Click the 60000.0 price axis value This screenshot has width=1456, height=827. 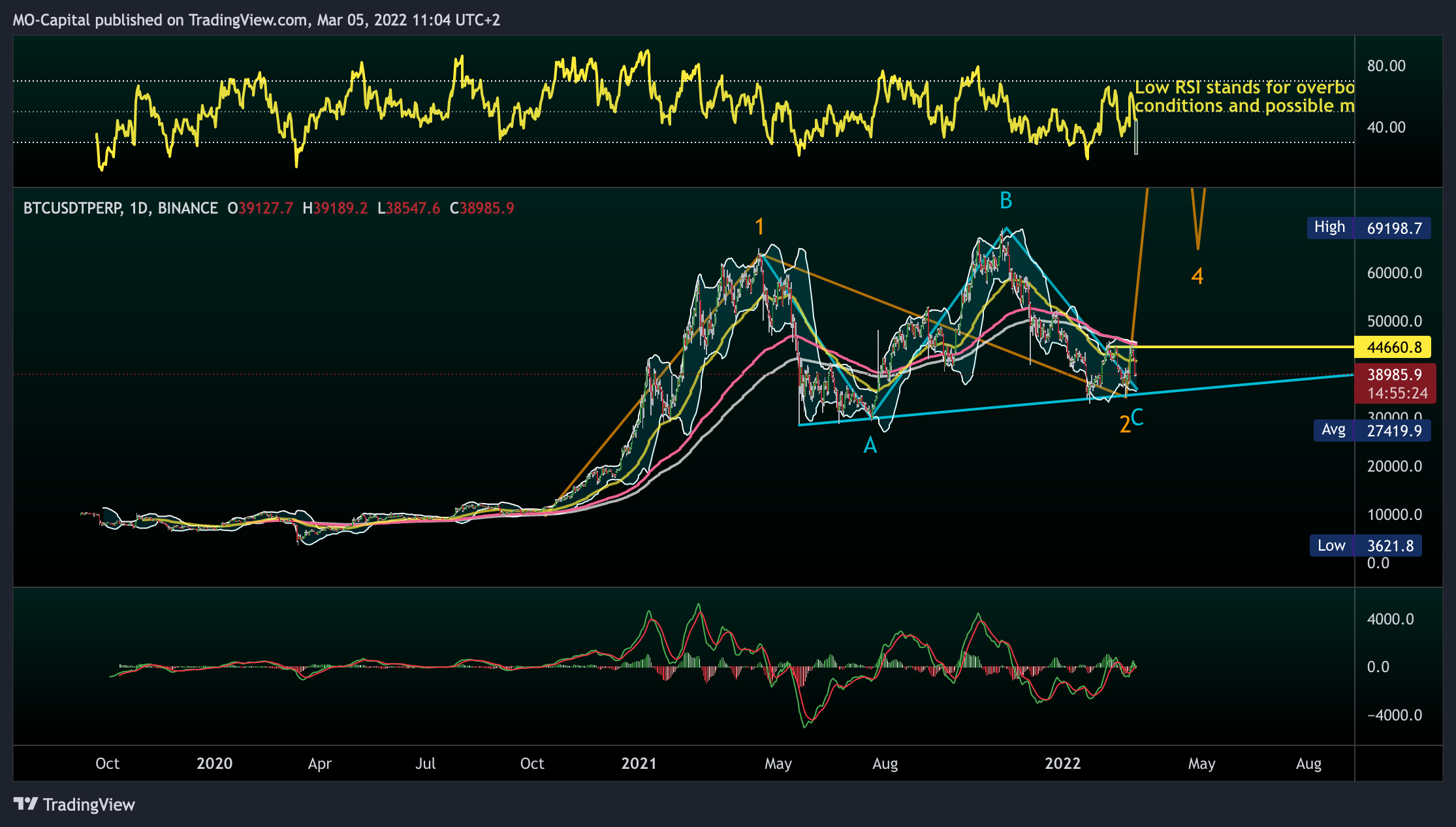1395,273
